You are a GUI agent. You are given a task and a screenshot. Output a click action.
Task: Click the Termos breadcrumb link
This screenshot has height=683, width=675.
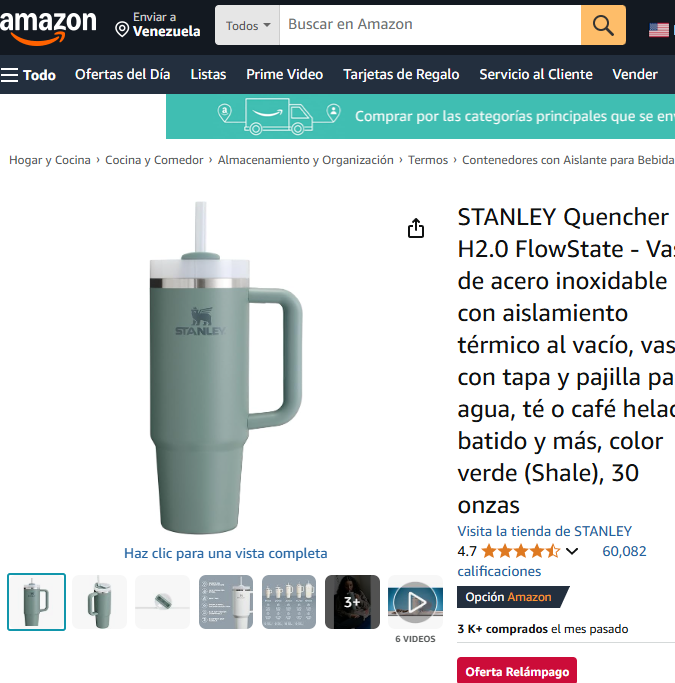click(428, 160)
